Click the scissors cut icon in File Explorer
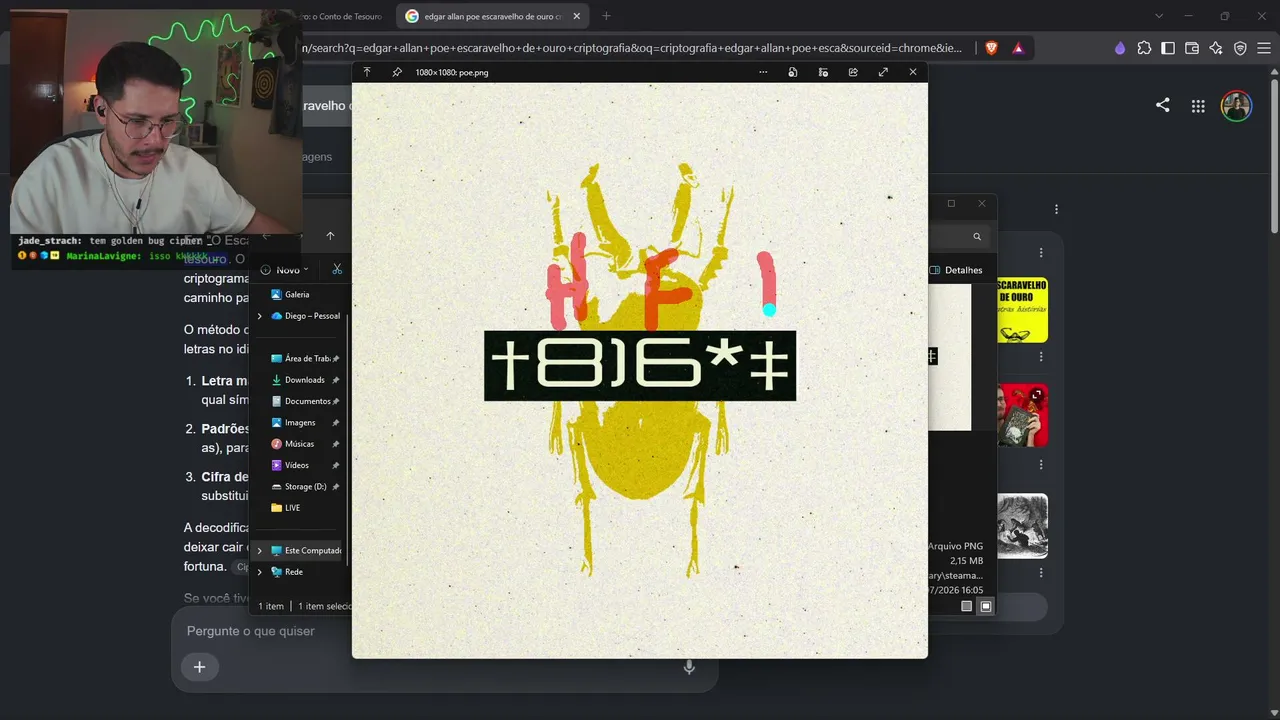The image size is (1280, 720). pyautogui.click(x=337, y=269)
